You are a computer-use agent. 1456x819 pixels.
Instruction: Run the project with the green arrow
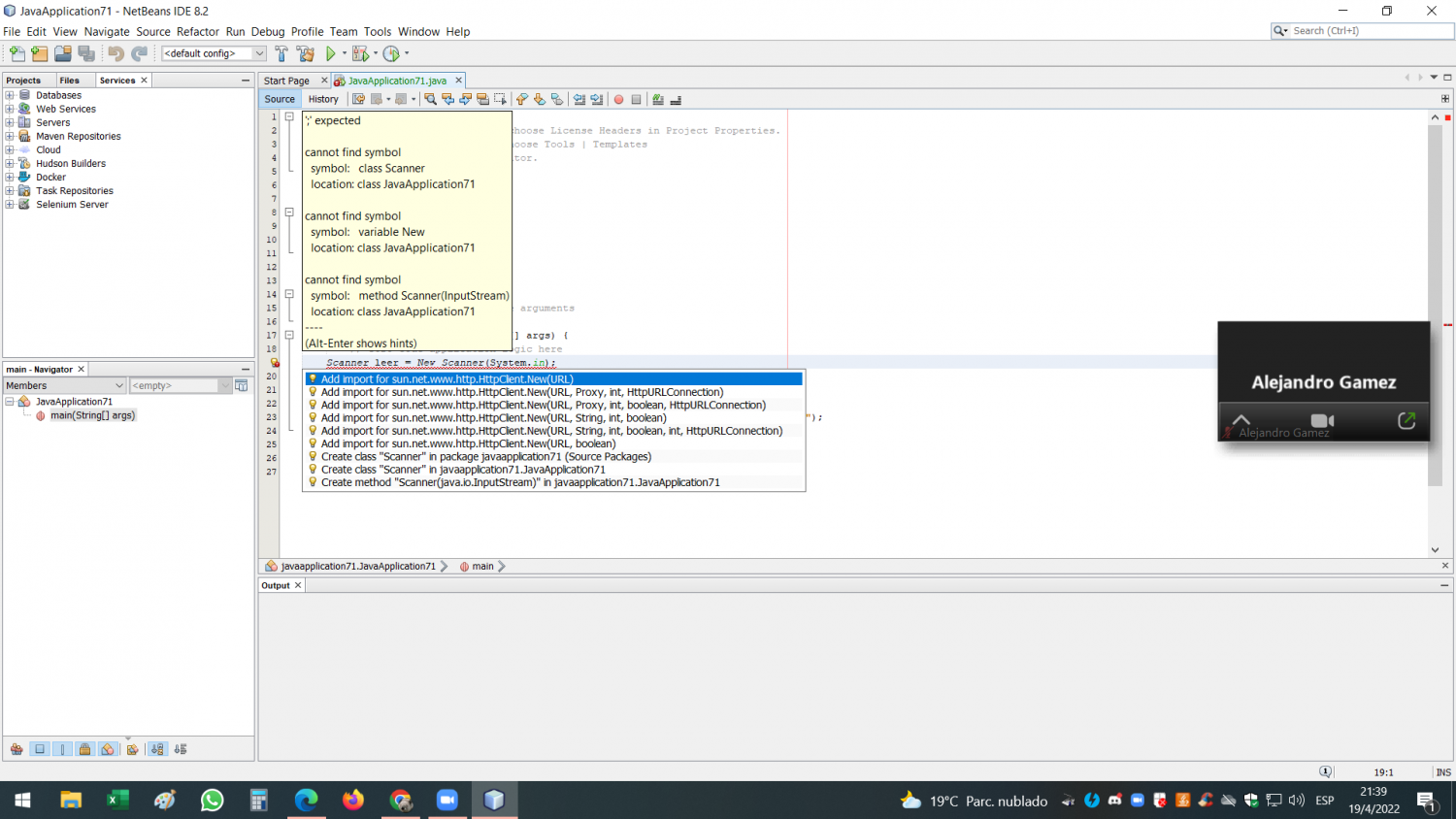(330, 53)
